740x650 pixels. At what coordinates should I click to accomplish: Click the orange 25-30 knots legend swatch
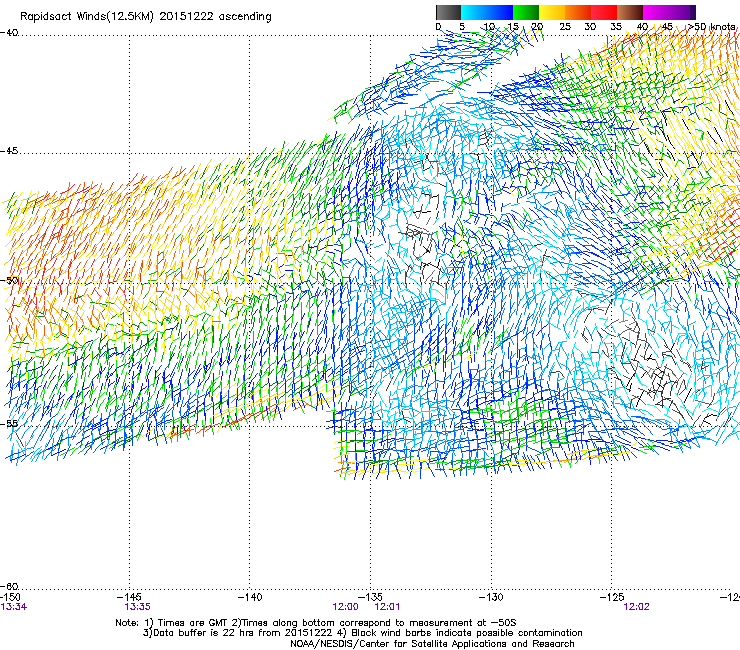578,12
